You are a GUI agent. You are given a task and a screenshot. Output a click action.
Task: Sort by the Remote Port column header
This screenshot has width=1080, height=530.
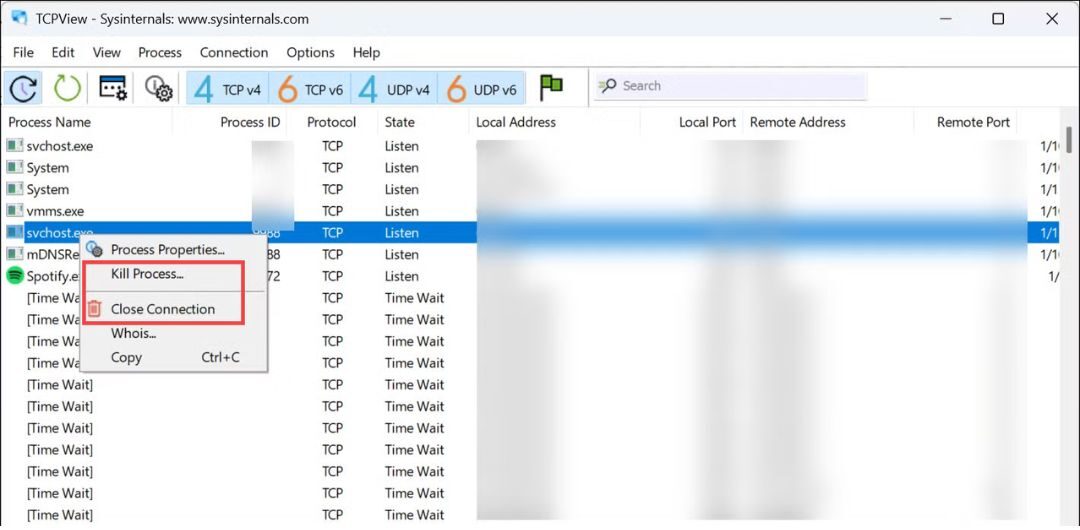[x=973, y=122]
